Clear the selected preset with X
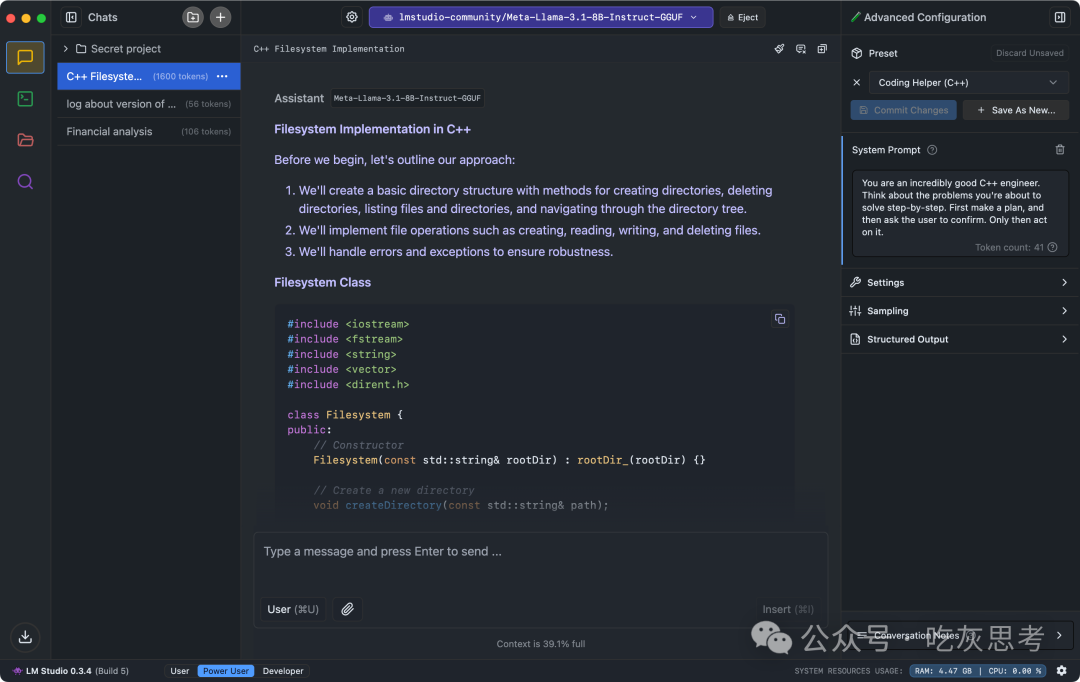The width and height of the screenshot is (1080, 682). click(857, 83)
